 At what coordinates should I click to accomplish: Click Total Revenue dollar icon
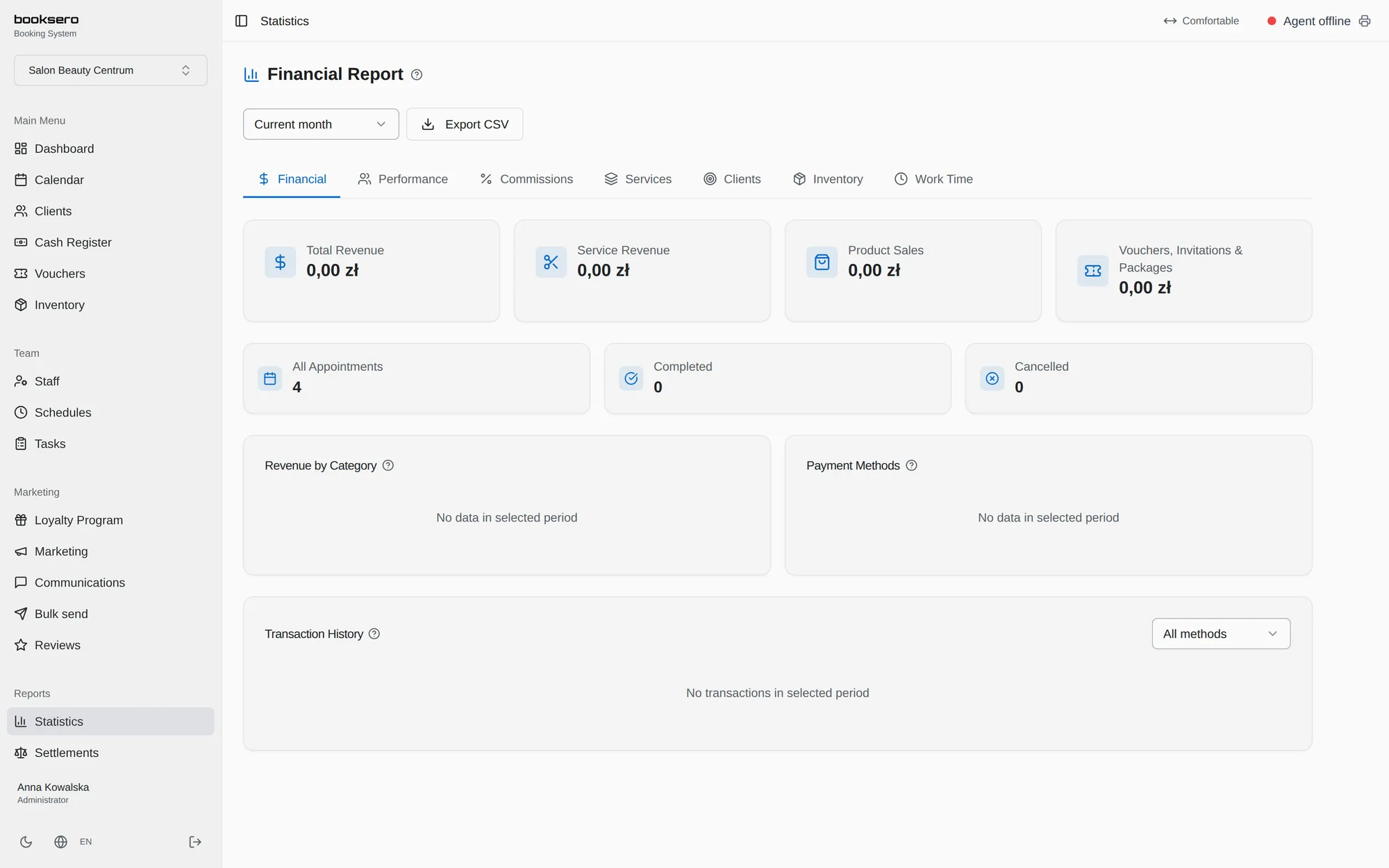[x=281, y=262]
